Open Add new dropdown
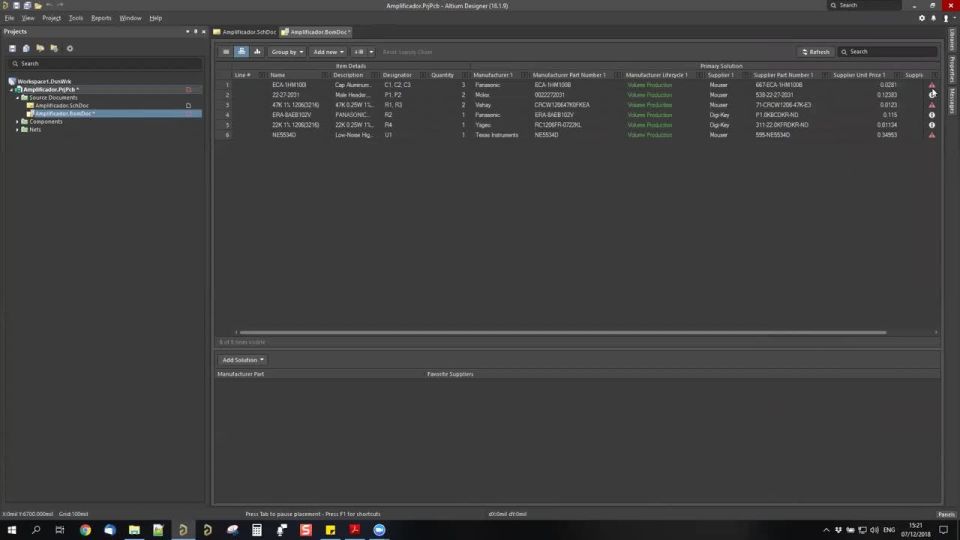The height and width of the screenshot is (540, 960). click(x=328, y=52)
